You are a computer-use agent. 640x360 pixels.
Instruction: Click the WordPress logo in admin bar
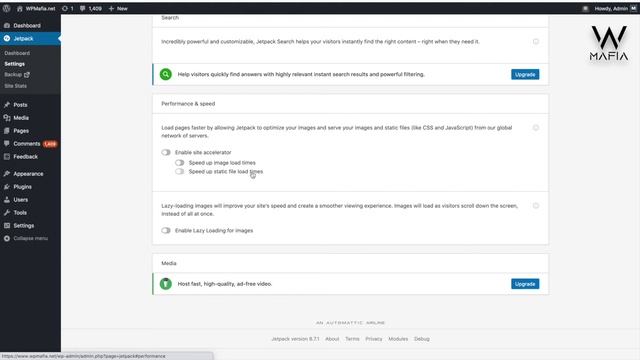[x=6, y=8]
